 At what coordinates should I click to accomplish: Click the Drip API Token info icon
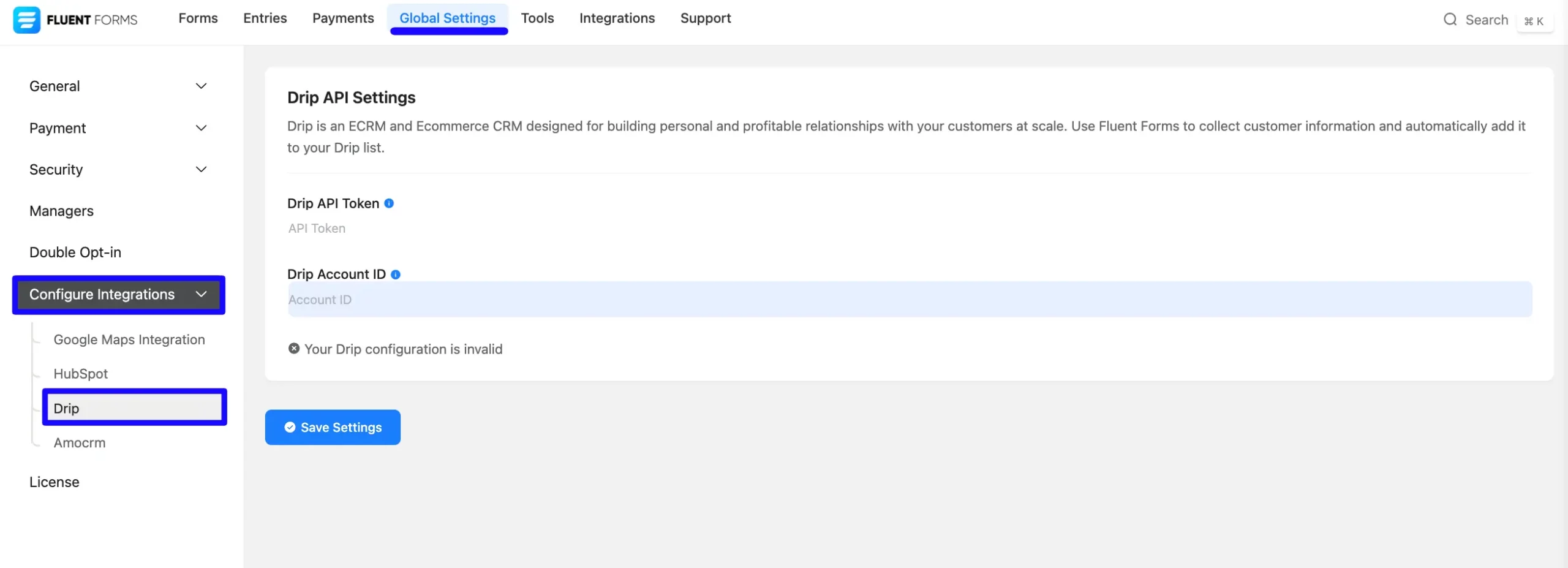pos(389,203)
